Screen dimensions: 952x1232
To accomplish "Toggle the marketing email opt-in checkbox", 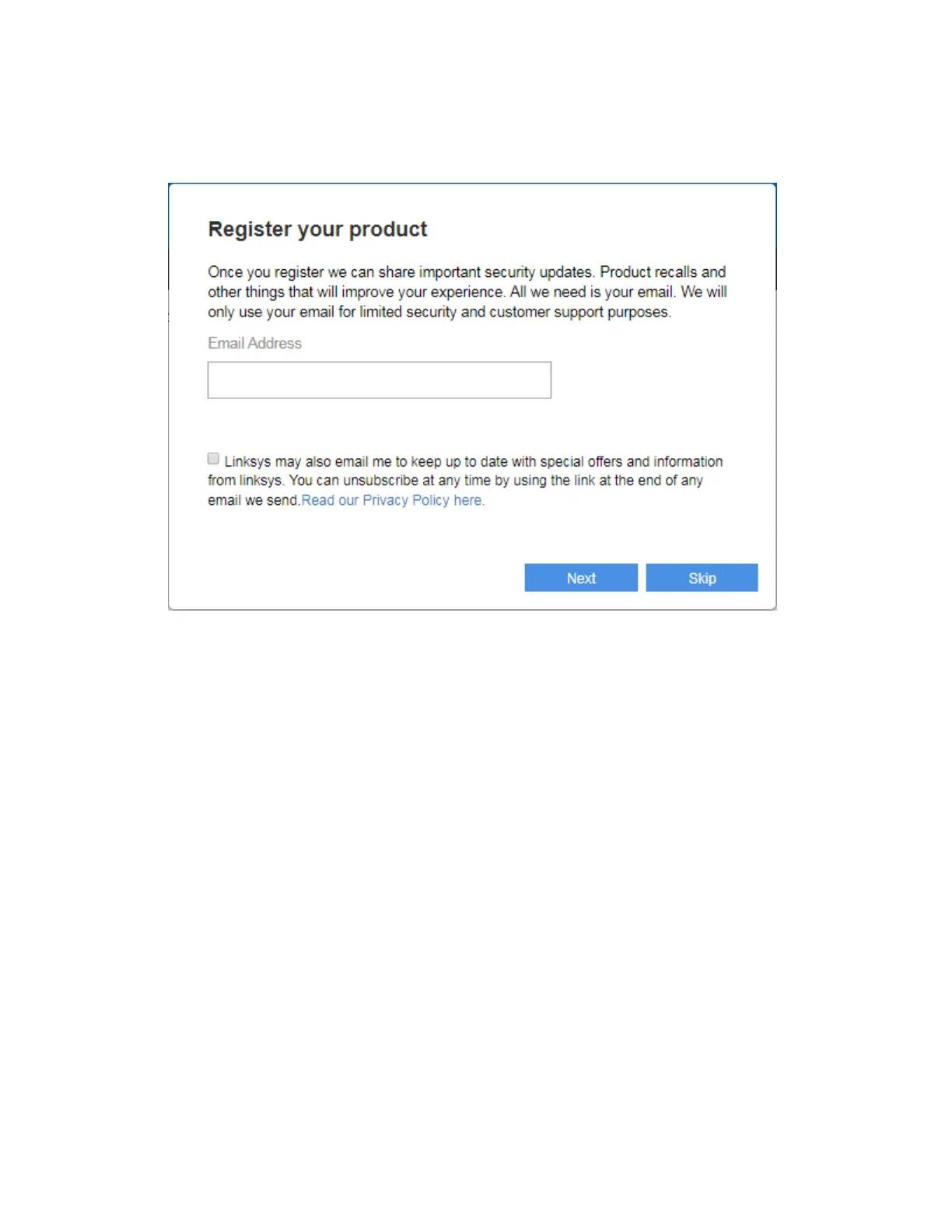I will click(213, 459).
